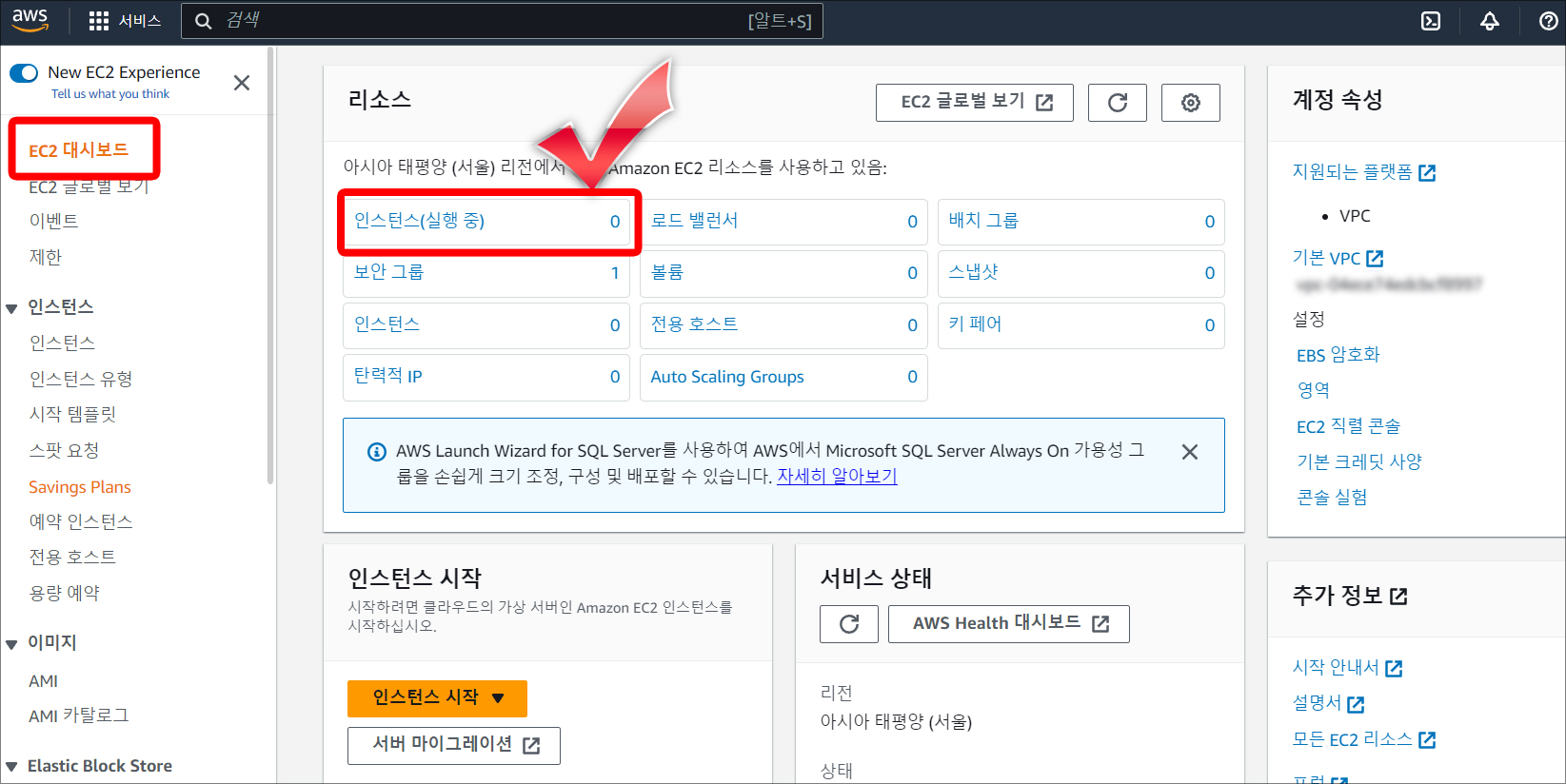The image size is (1566, 784).
Task: Open 보안 그룹 resource link
Action: tap(388, 272)
